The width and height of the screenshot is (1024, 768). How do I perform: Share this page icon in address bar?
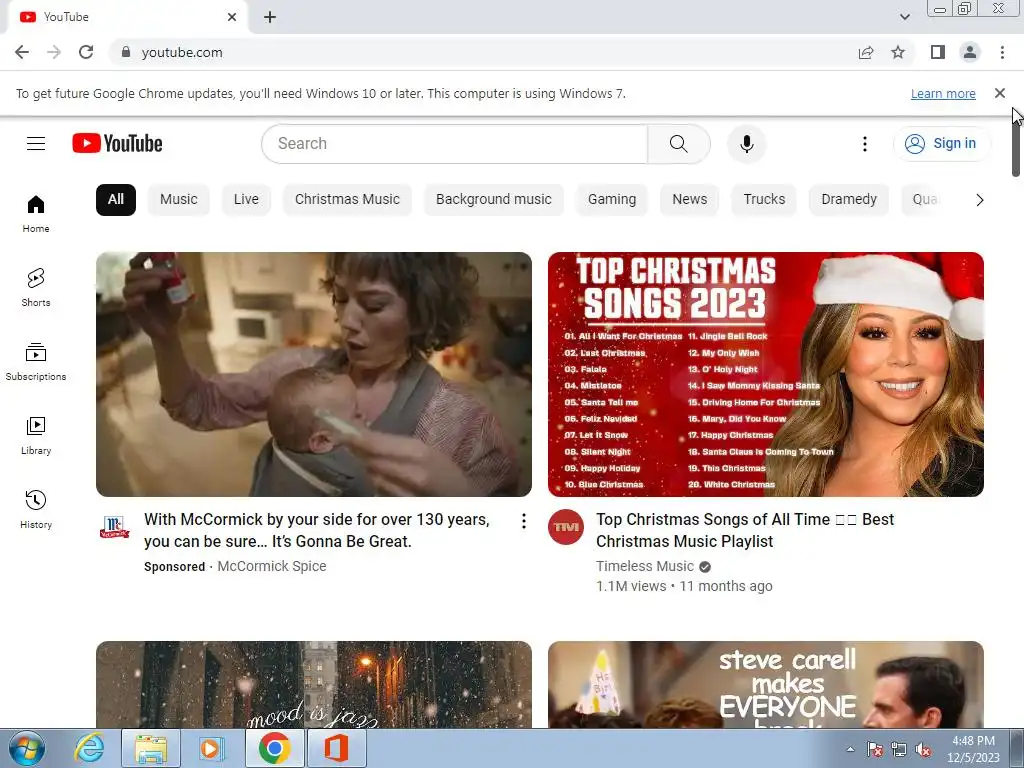[866, 52]
